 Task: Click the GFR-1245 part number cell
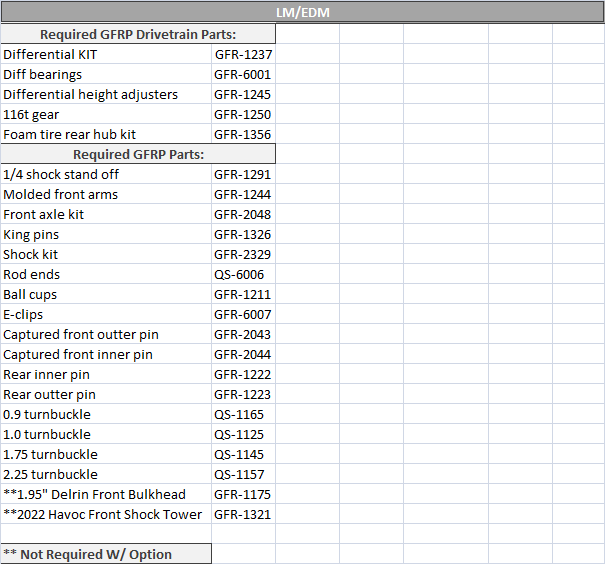(242, 94)
